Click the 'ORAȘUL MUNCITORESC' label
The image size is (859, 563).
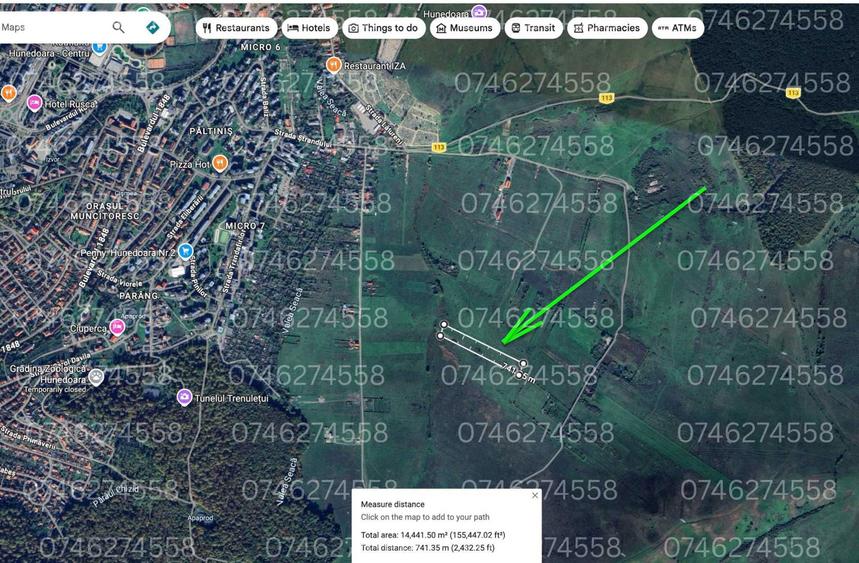point(105,211)
